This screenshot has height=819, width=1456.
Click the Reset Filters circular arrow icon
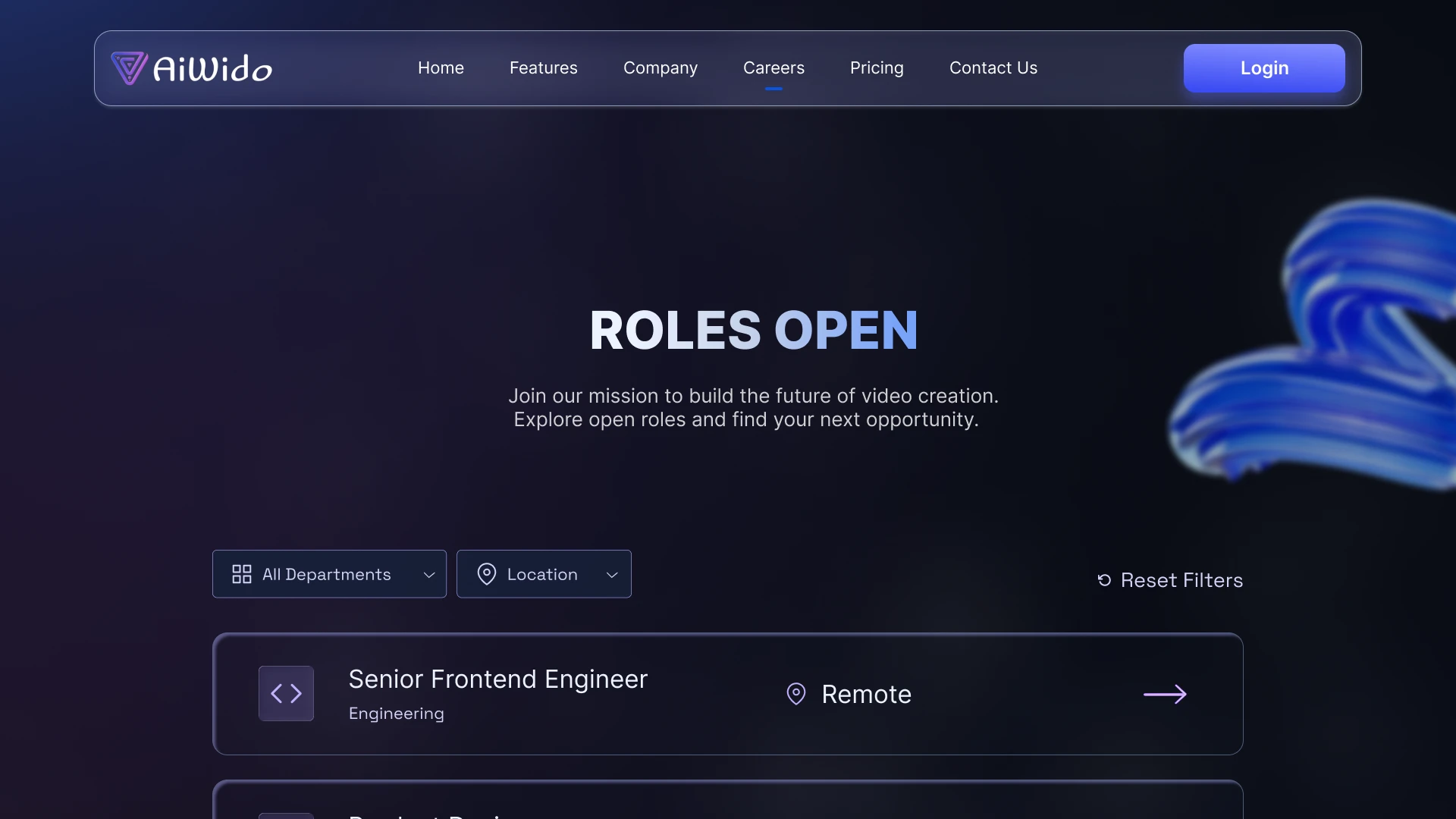(x=1104, y=580)
